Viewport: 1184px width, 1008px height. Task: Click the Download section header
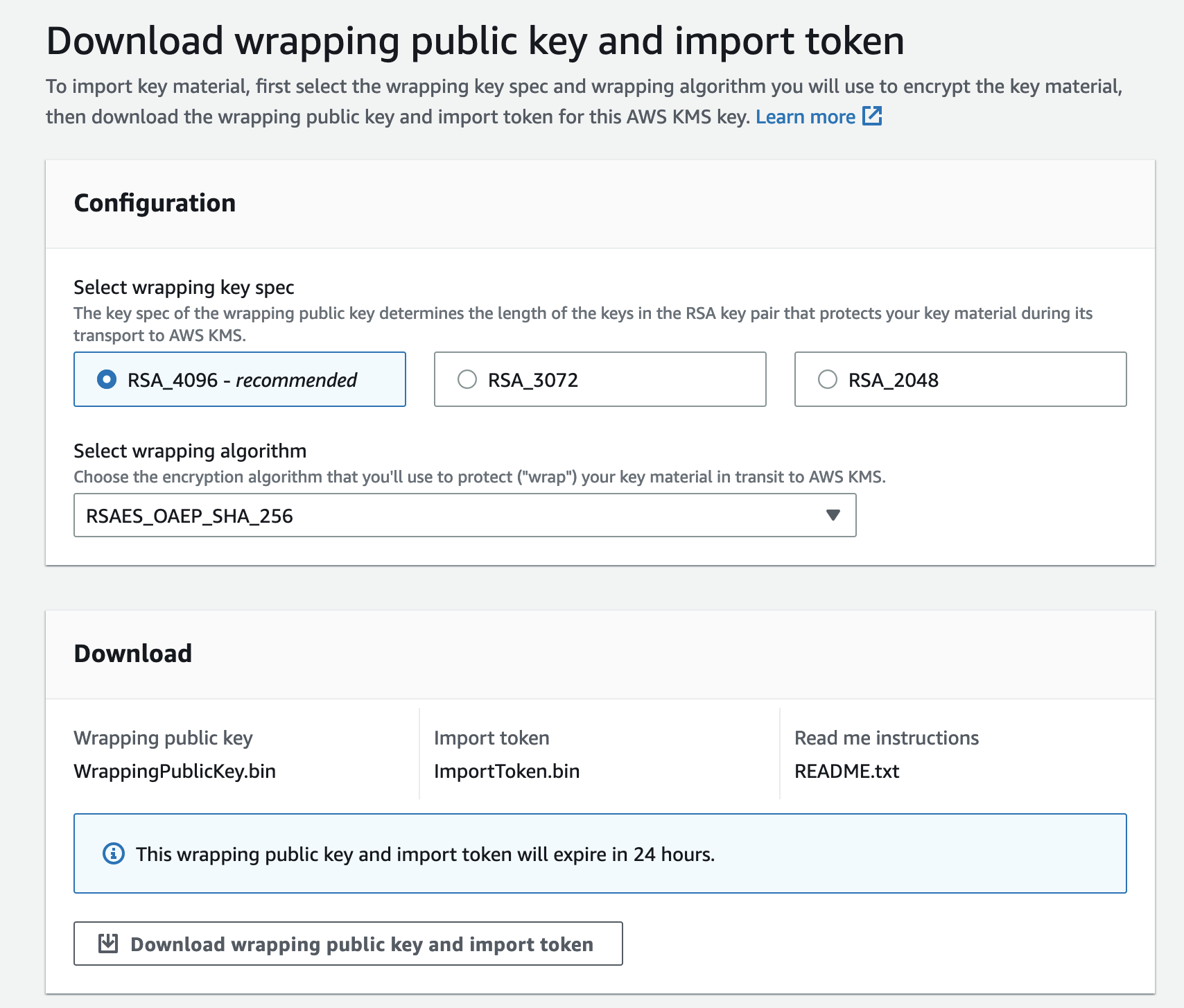tap(133, 654)
